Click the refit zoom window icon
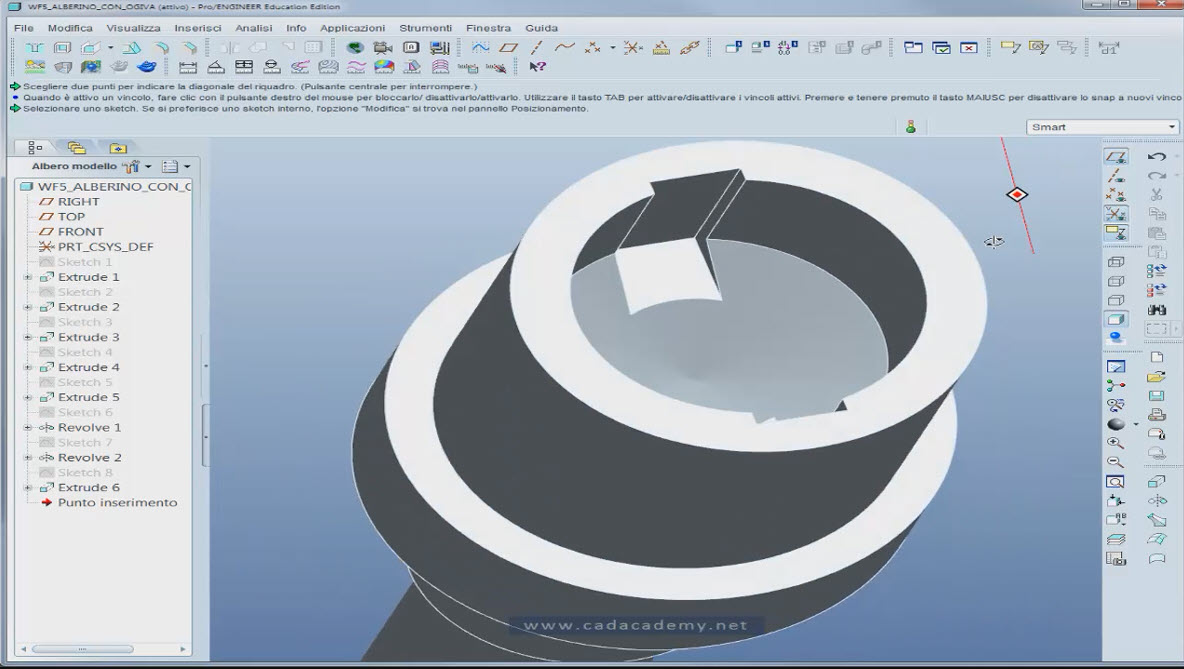Screen dimensions: 1184x669 pos(1115,482)
